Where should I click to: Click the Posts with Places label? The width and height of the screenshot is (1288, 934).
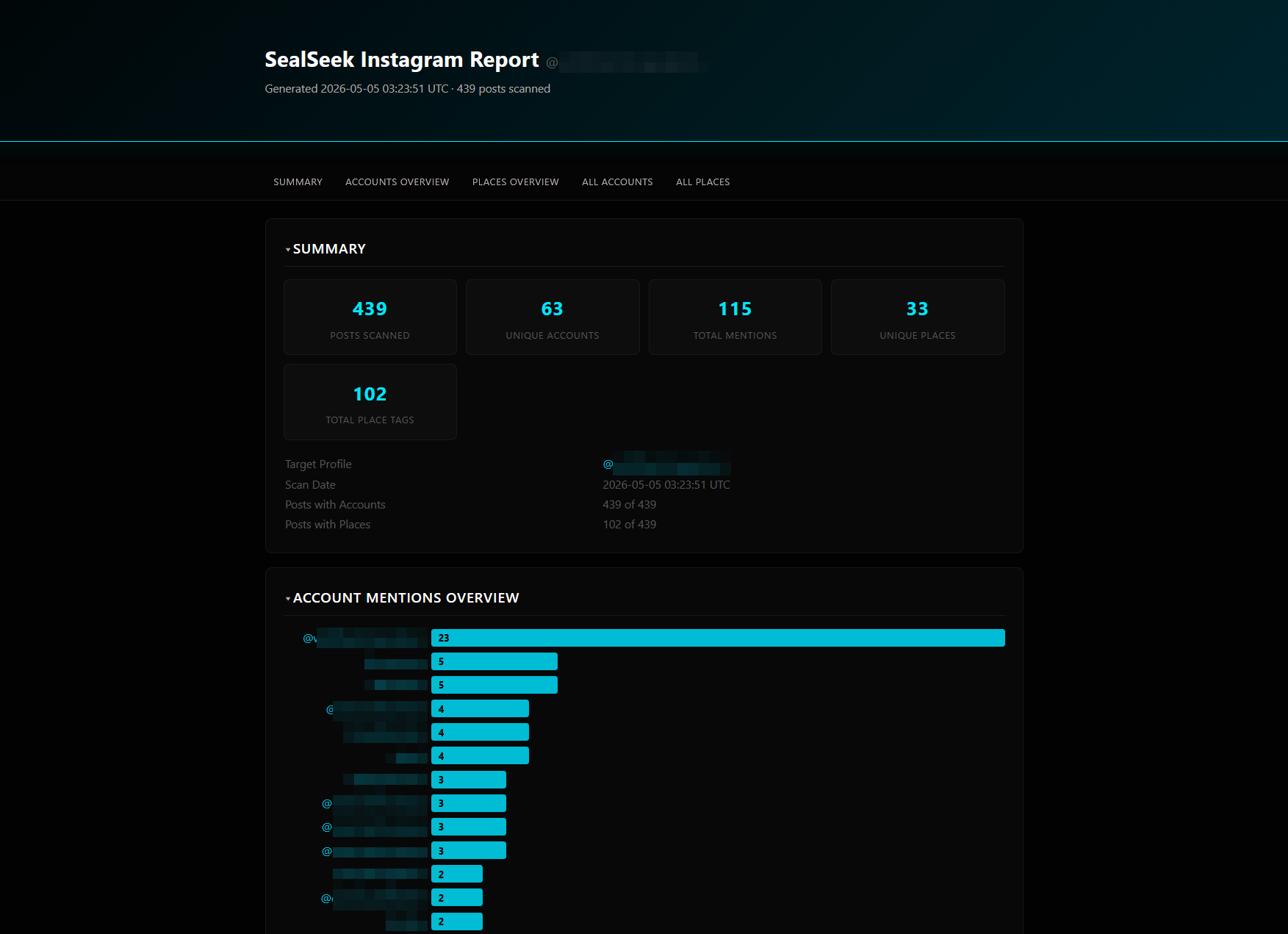tap(328, 525)
